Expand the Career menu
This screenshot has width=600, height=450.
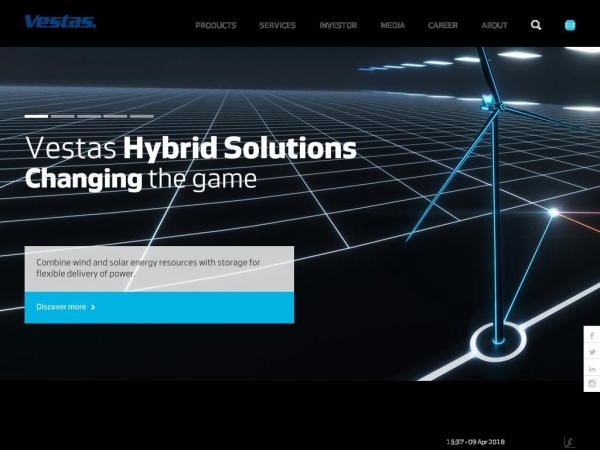point(443,25)
